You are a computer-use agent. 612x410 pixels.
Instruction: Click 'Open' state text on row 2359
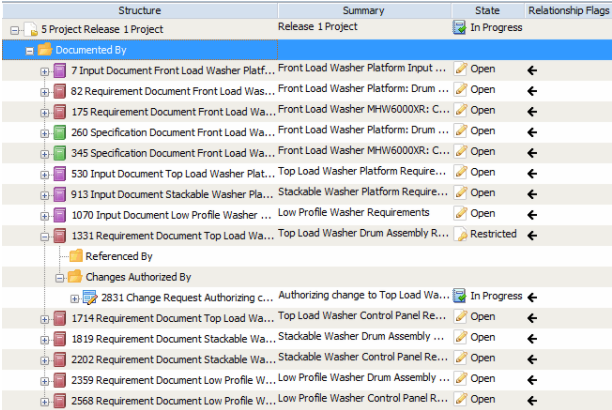click(x=482, y=378)
